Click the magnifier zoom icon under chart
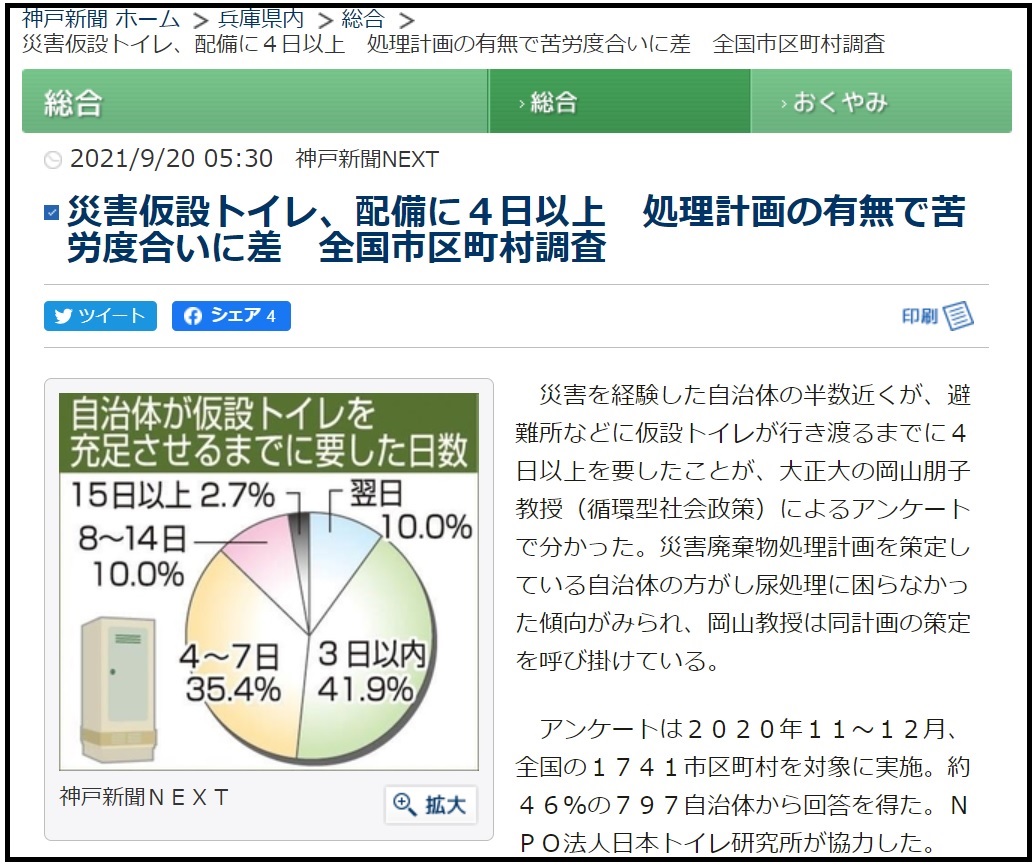The image size is (1033, 865). pos(405,804)
